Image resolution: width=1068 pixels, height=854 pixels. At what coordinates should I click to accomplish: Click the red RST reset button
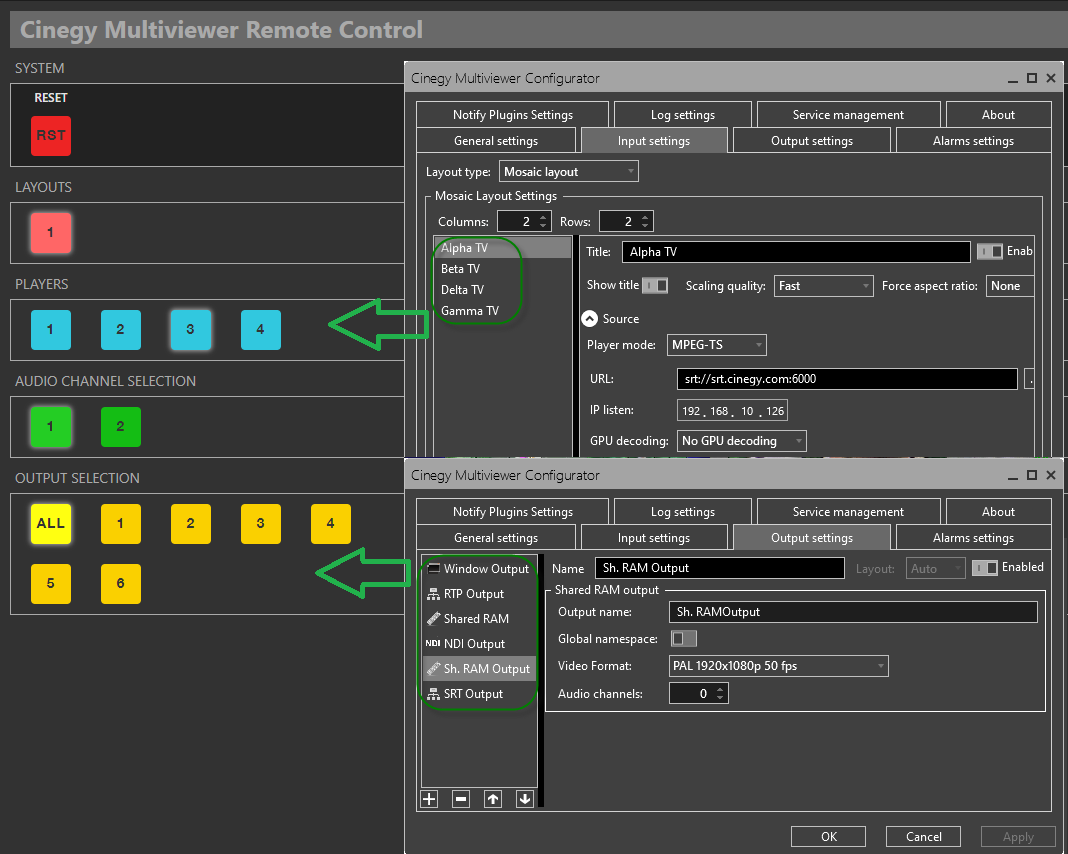(50, 136)
